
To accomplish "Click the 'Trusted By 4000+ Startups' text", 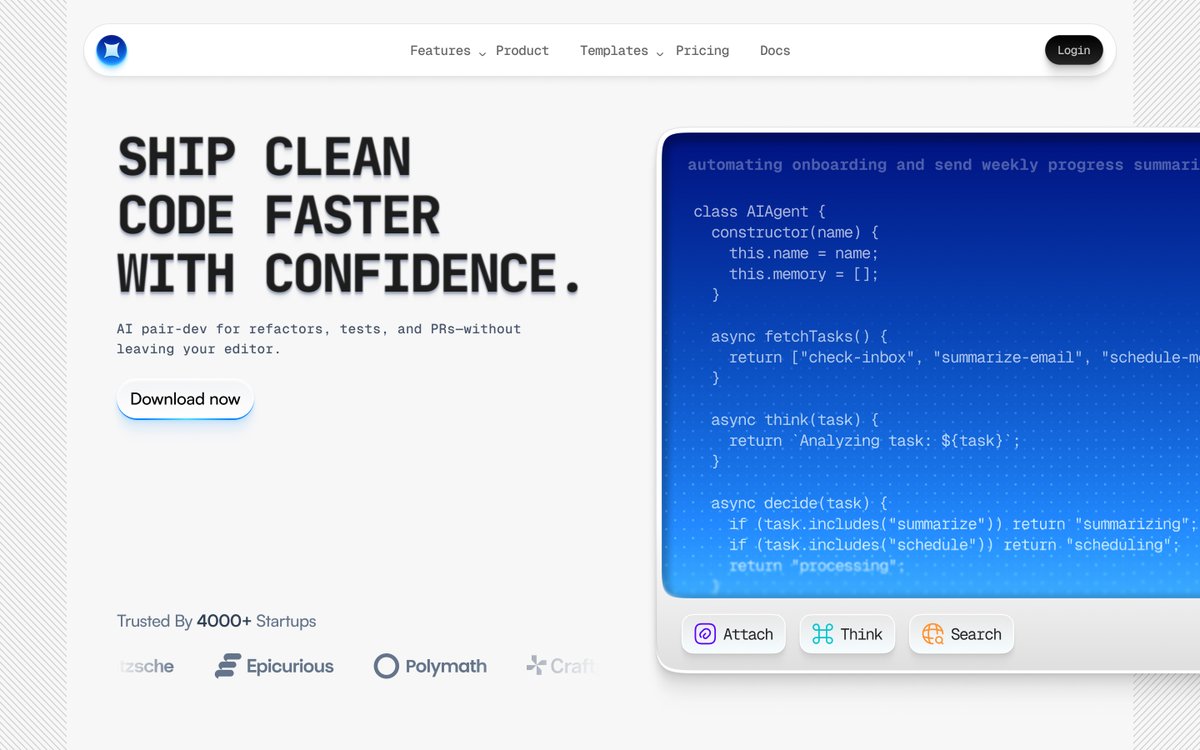I will (216, 621).
